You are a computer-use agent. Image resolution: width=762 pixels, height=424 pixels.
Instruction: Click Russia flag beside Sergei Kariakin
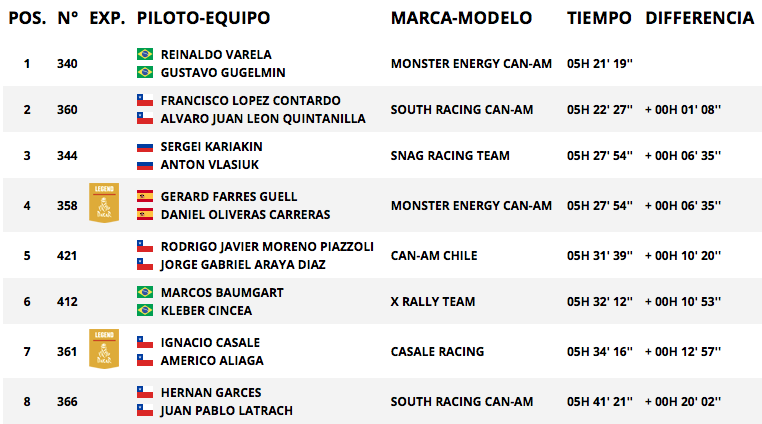tap(145, 146)
